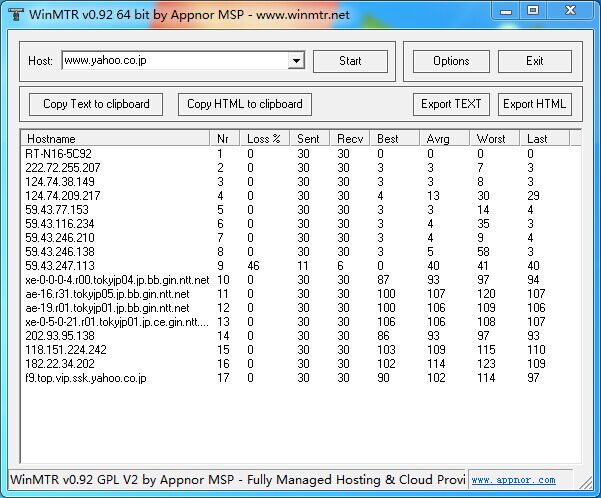The image size is (601, 498).
Task: Select the f9.top.vip.ssk.yahoo.co.jp hop
Action: 301,378
